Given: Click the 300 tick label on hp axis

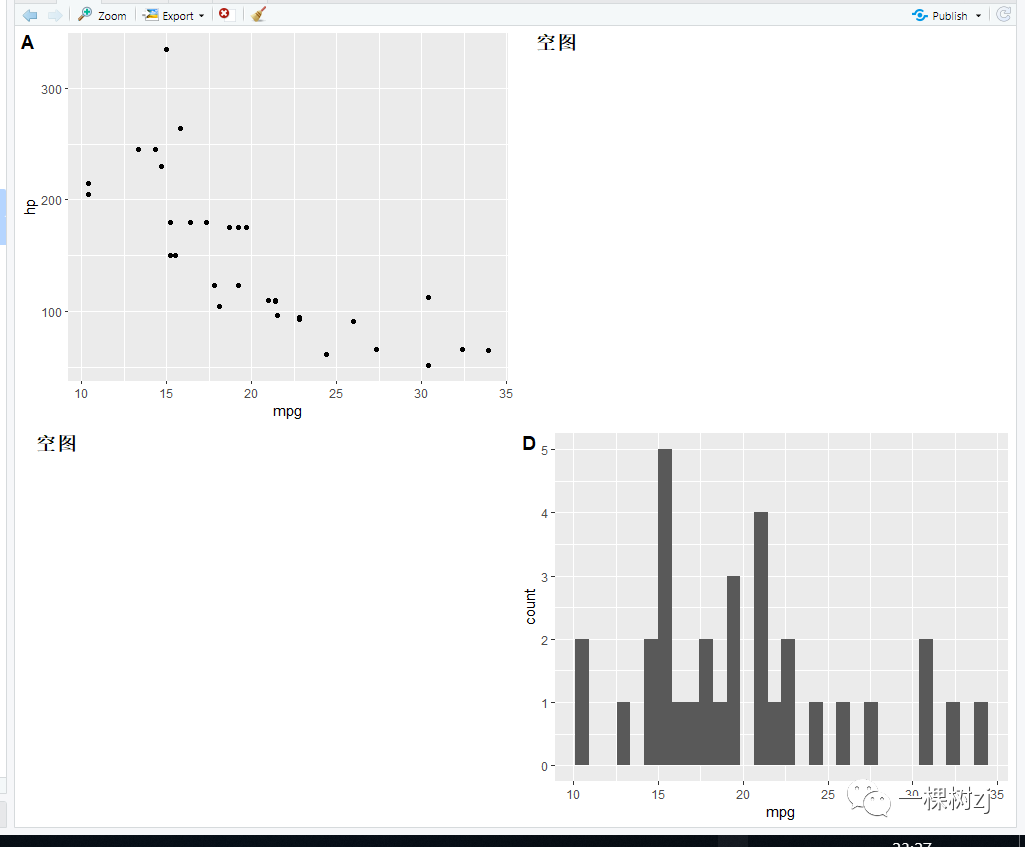Looking at the screenshot, I should pos(51,90).
